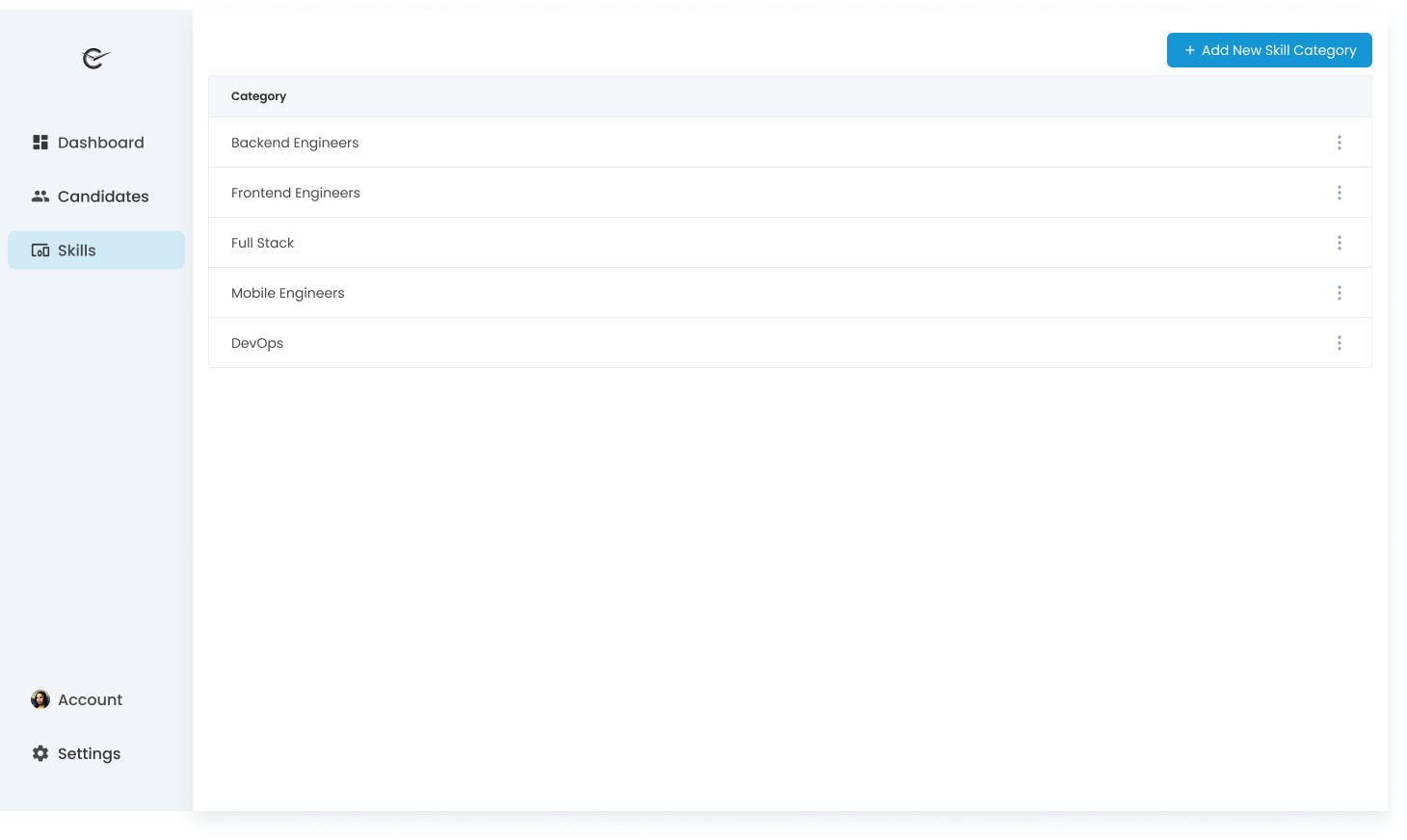
Task: Click the company logo at top left
Action: (93, 60)
